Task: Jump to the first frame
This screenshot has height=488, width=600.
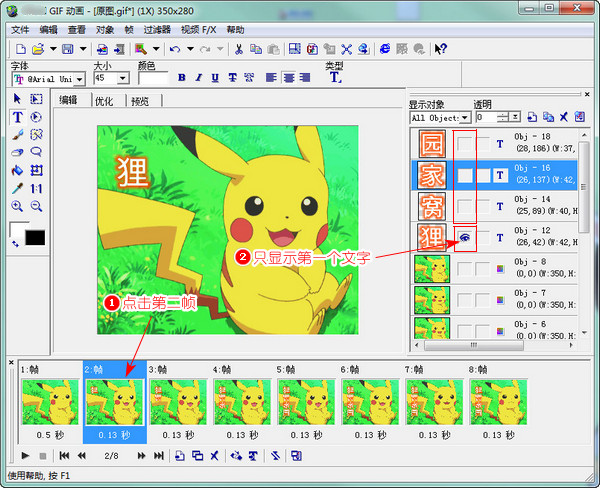Action: 64,455
